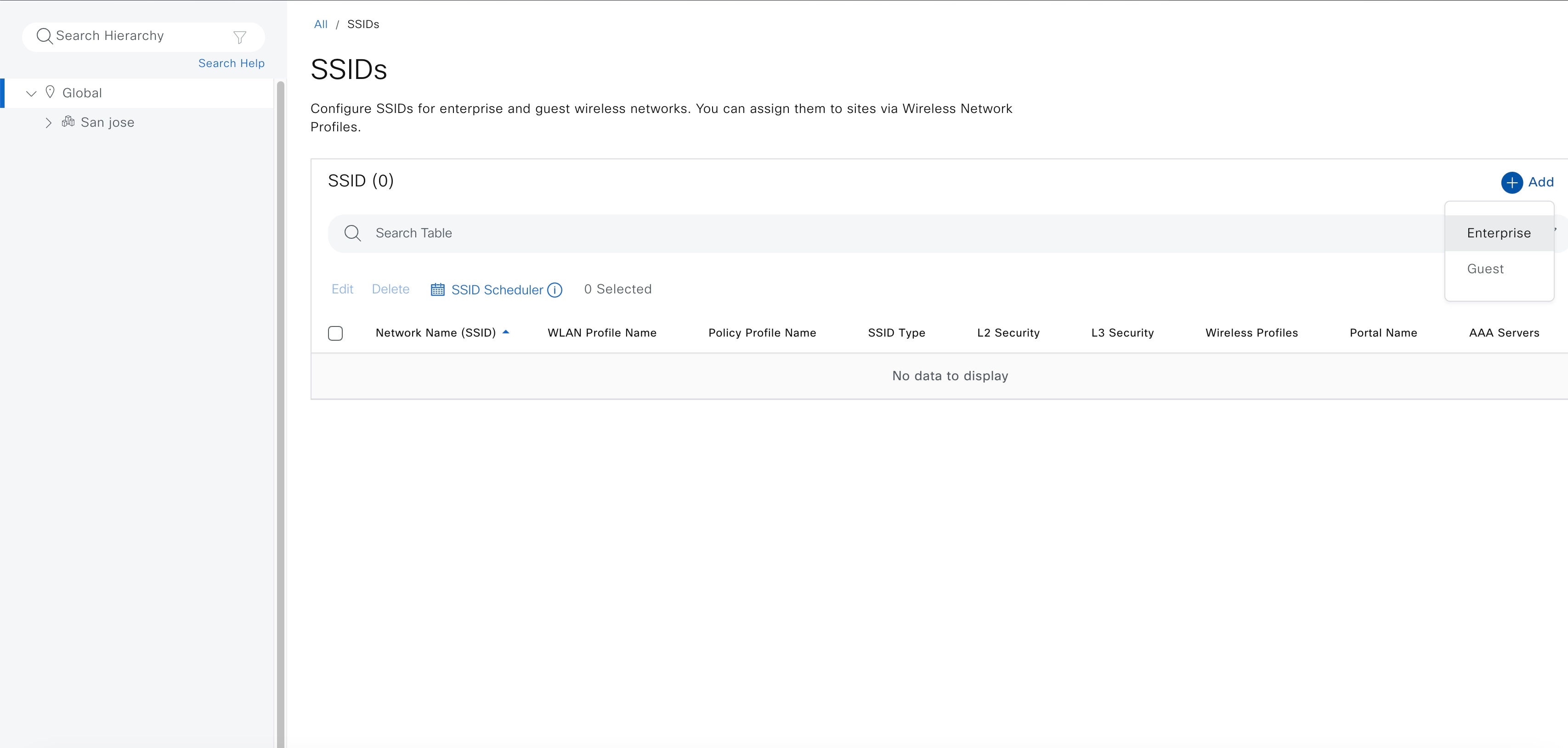Click the Portal Name column header
This screenshot has height=748, width=1568.
click(x=1383, y=332)
